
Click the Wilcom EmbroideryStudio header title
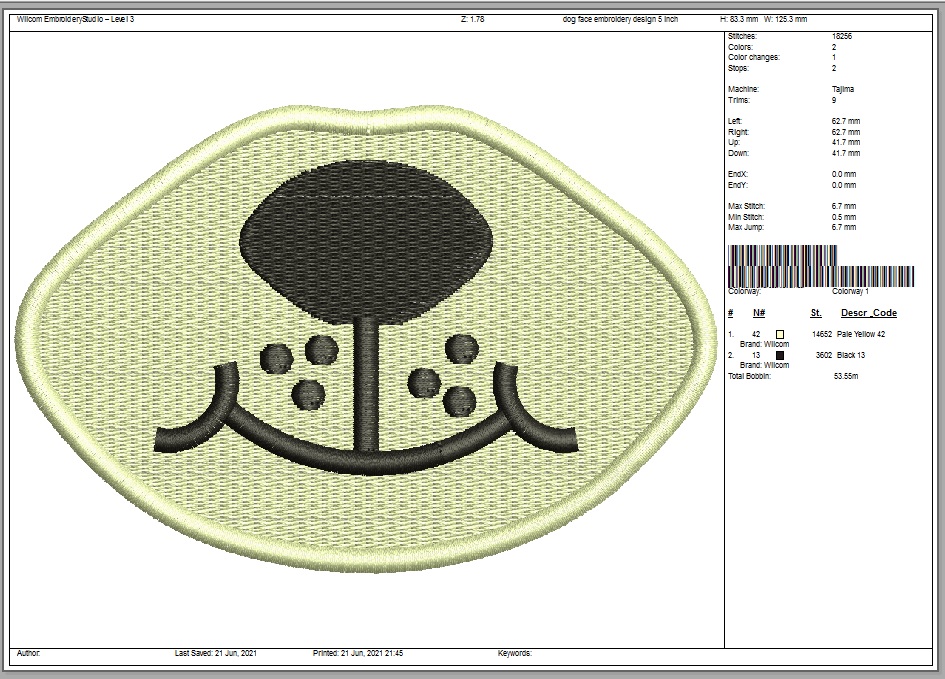76,19
